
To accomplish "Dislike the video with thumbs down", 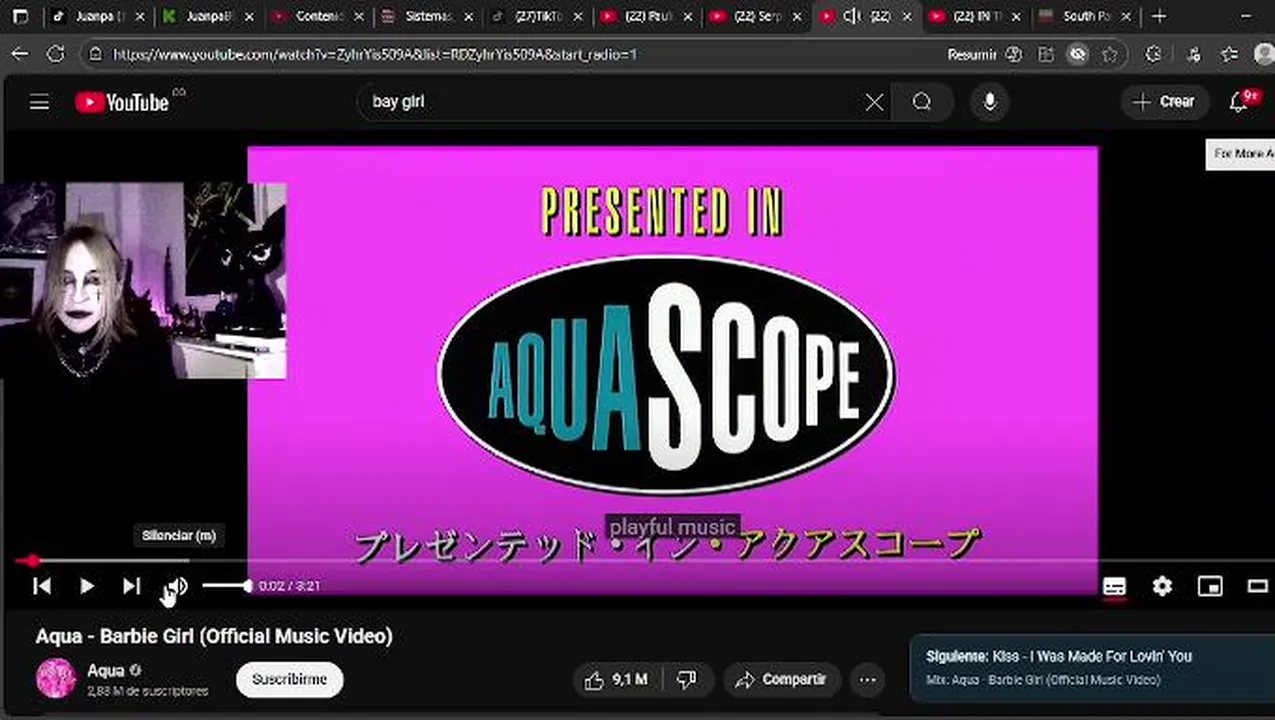I will click(x=687, y=680).
